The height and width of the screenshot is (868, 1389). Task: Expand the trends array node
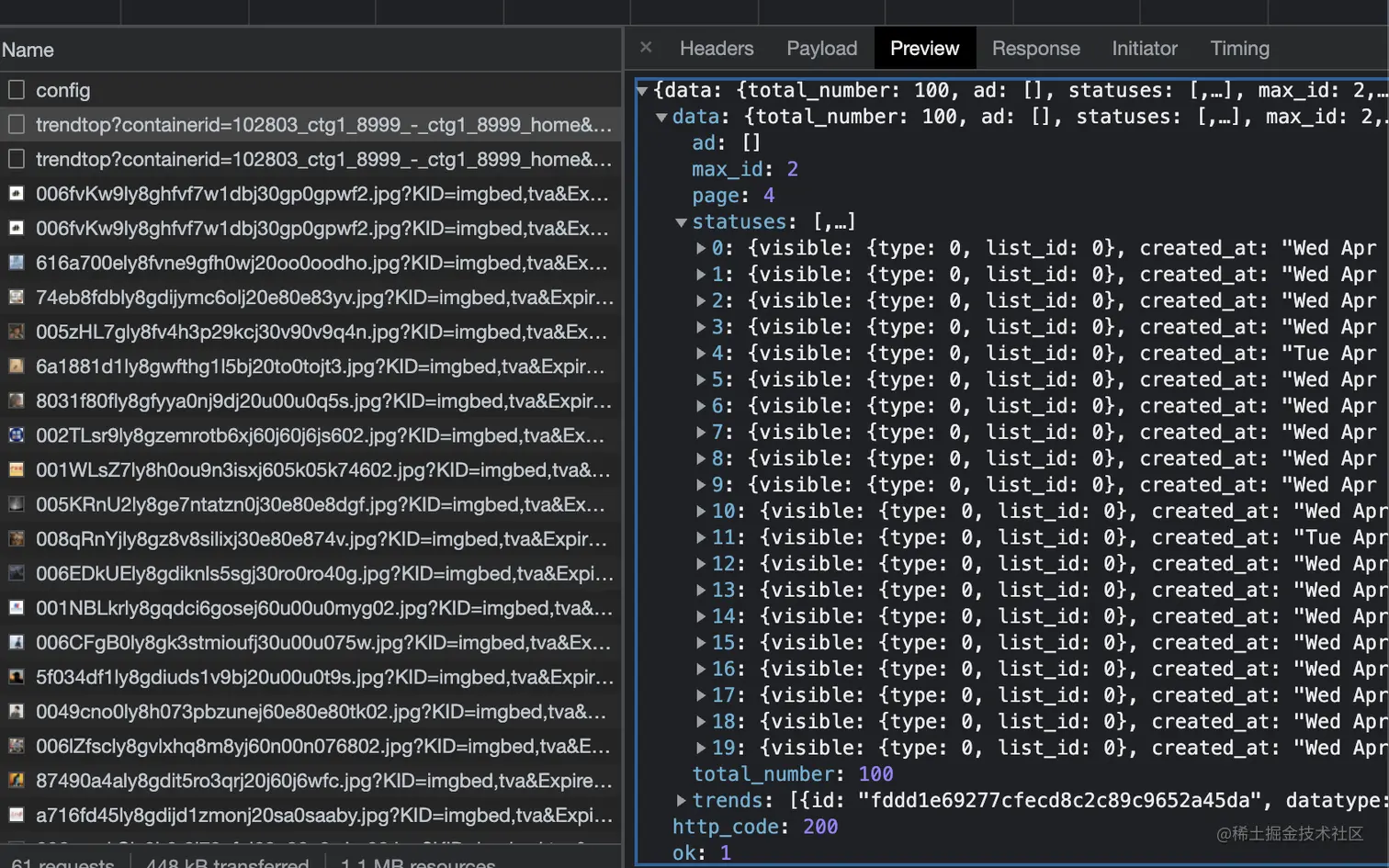[x=682, y=801]
